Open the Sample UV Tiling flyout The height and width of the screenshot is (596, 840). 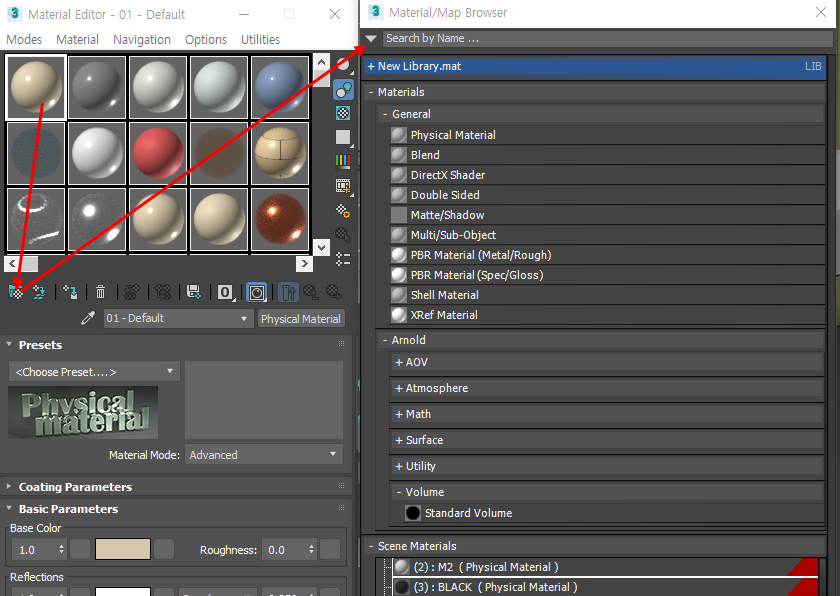point(343,137)
